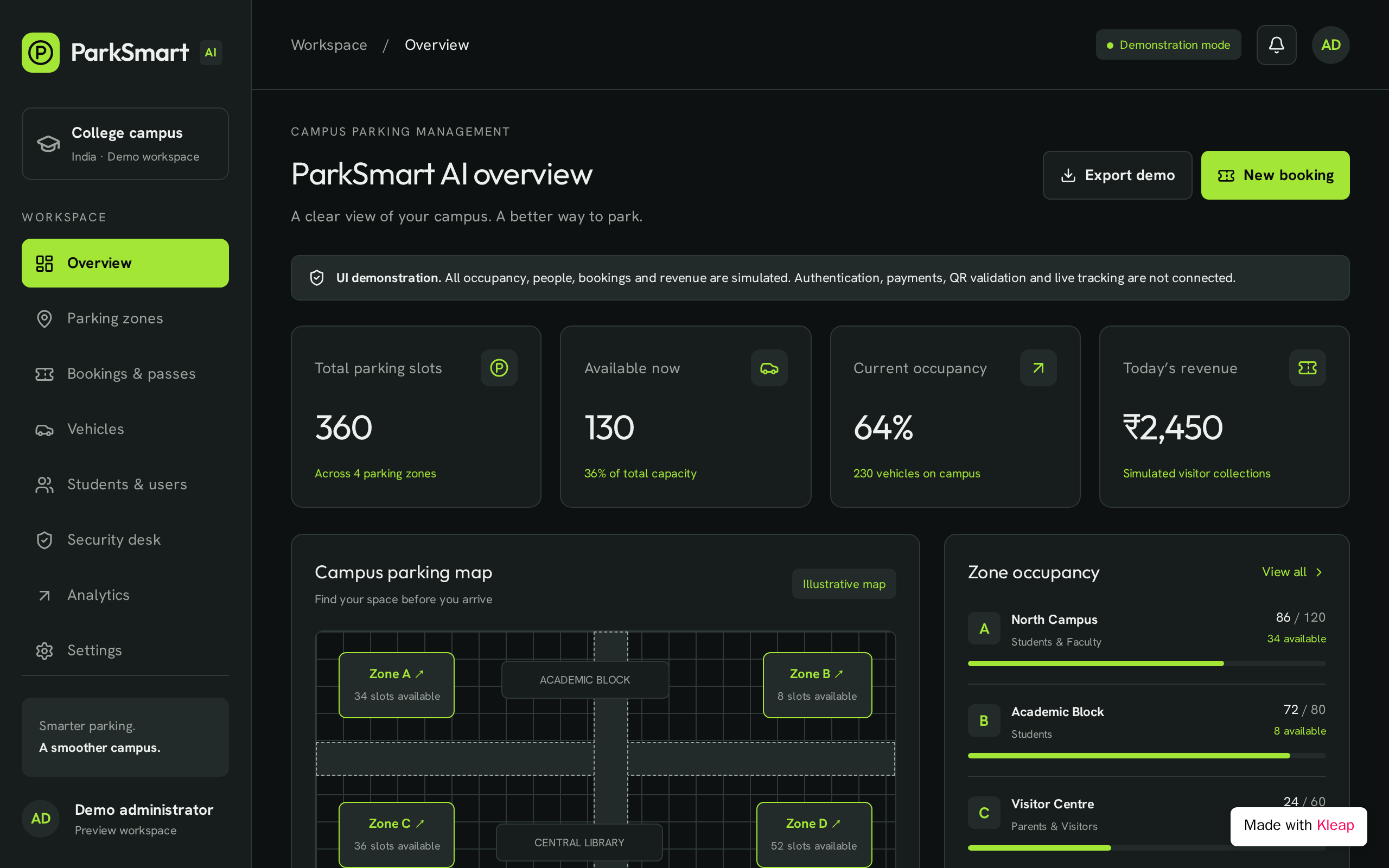
Task: Click the Vehicles car icon in sidebar
Action: (44, 430)
